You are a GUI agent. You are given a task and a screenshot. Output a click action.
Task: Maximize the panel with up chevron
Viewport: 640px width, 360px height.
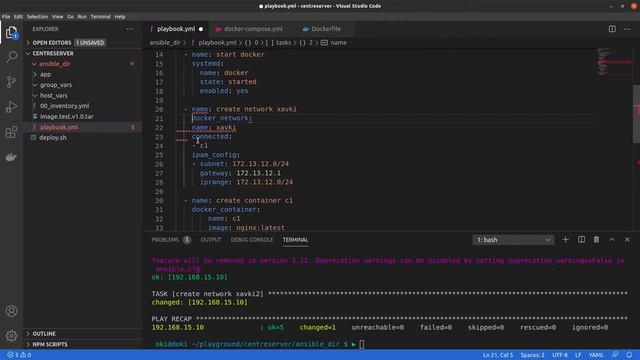(x=612, y=240)
